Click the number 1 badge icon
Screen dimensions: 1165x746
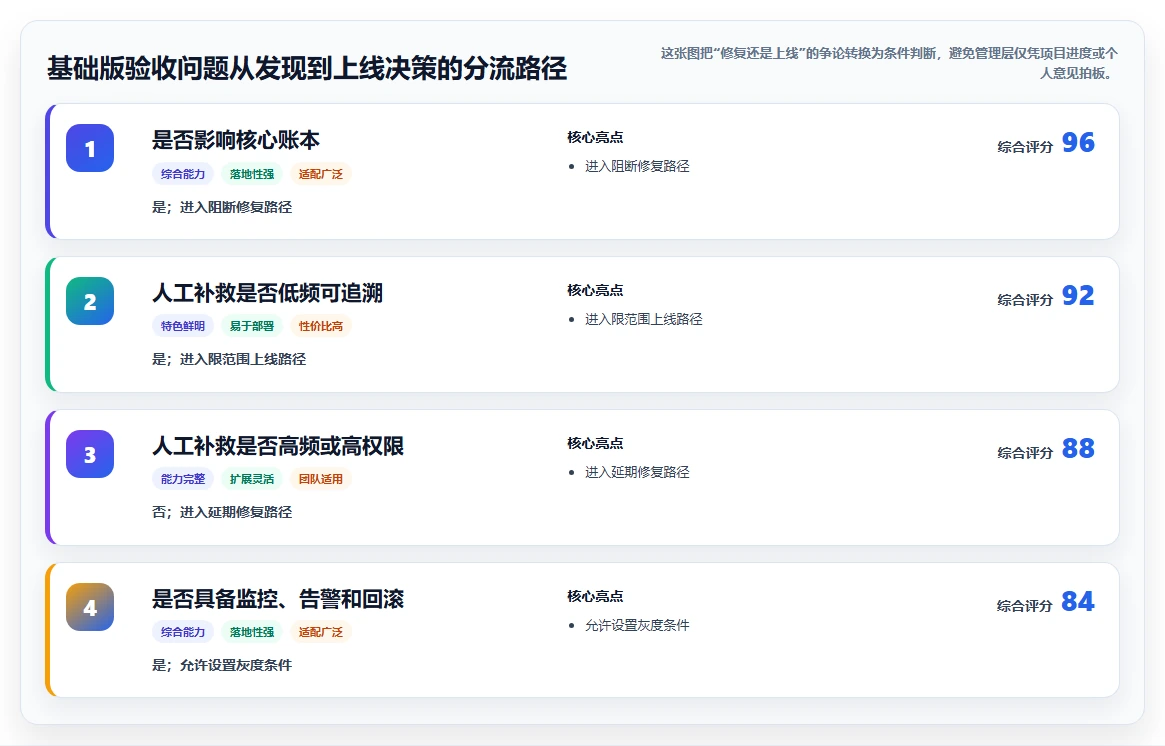tap(90, 148)
